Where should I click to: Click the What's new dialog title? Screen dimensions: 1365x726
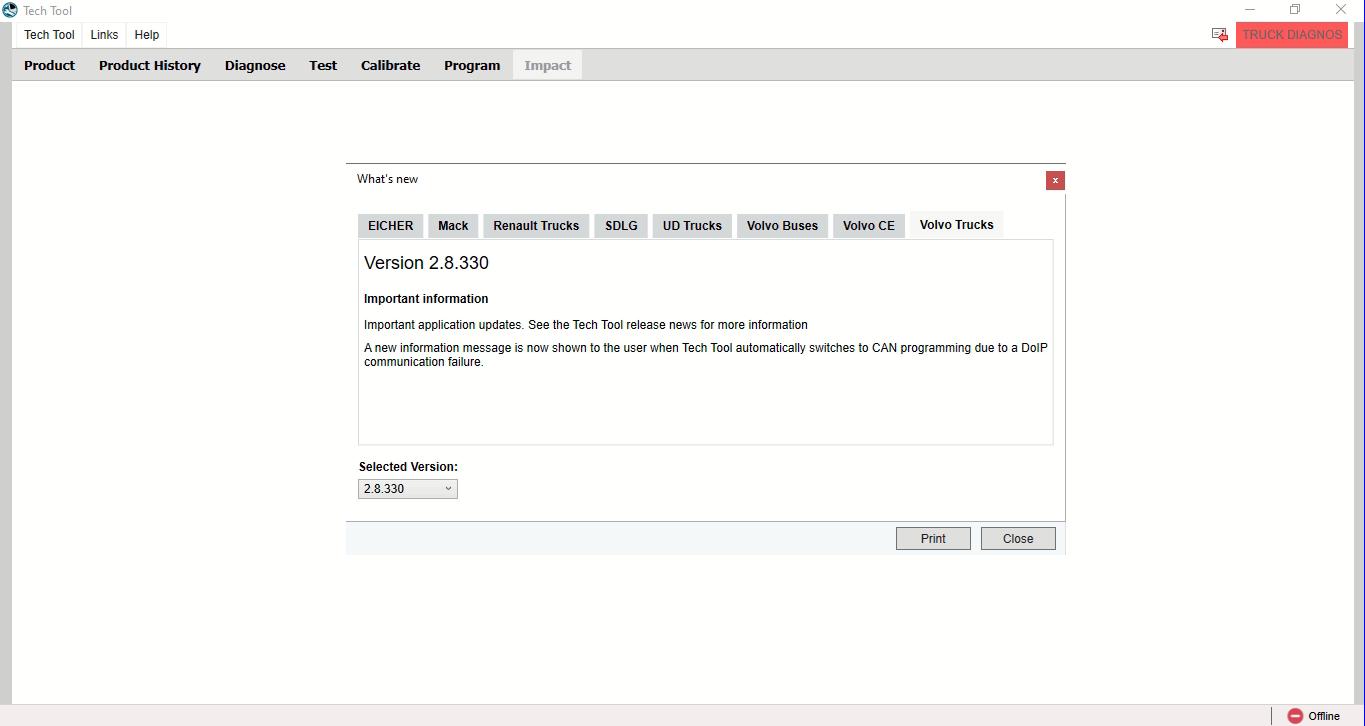(387, 179)
